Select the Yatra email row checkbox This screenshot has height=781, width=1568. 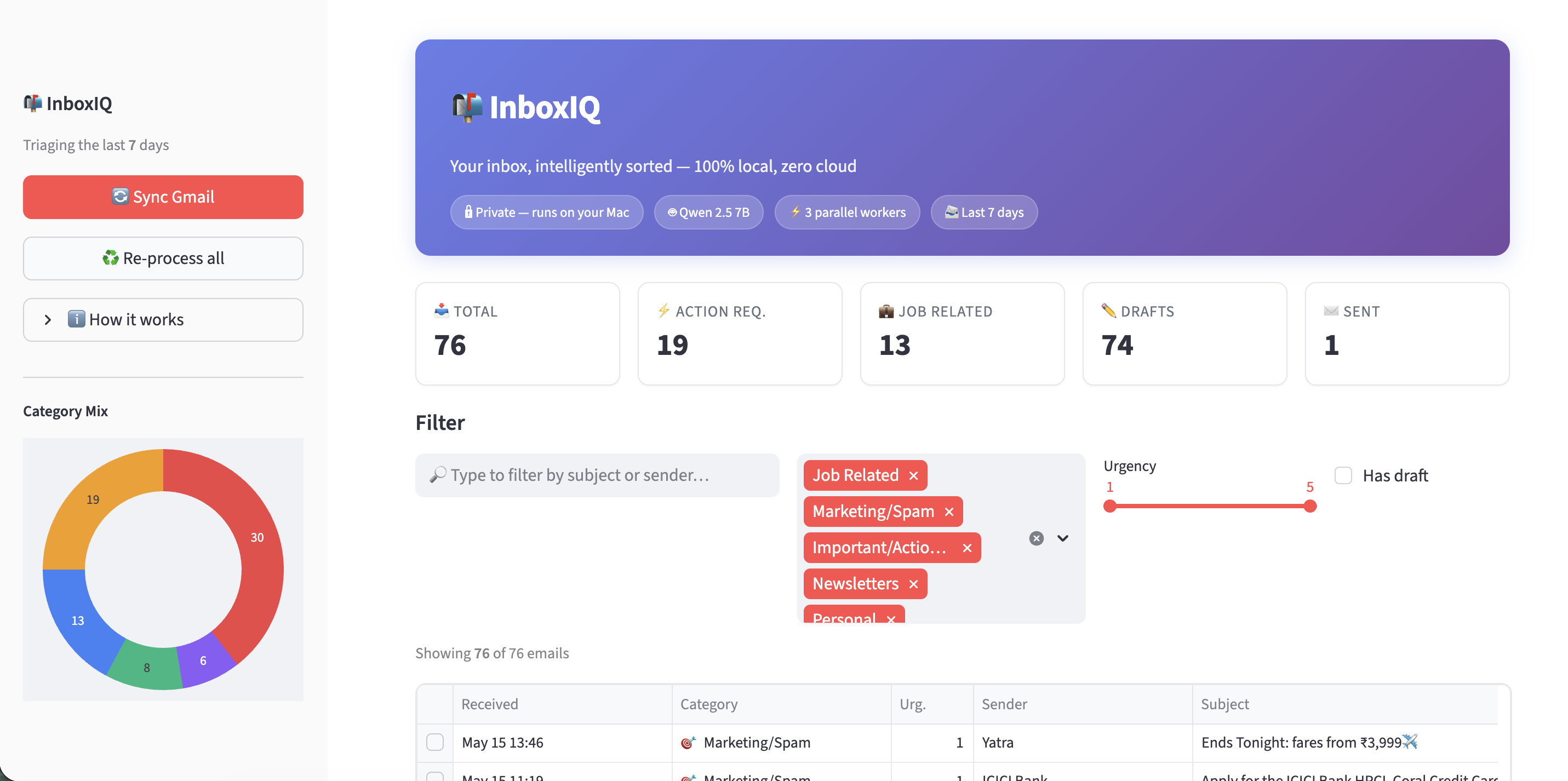[x=434, y=742]
